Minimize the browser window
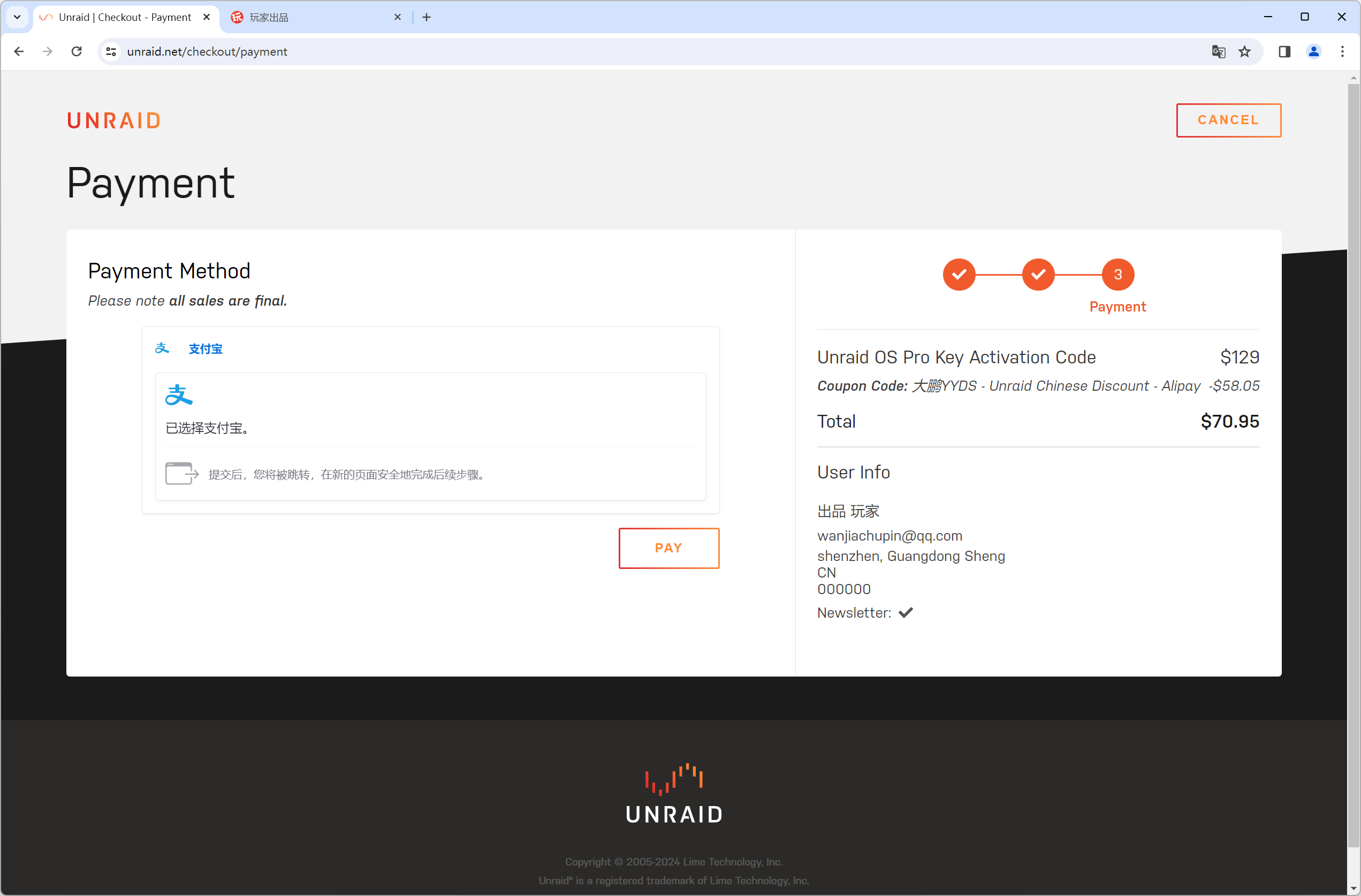Screen dimensions: 1361x896 pyautogui.click(x=1268, y=17)
